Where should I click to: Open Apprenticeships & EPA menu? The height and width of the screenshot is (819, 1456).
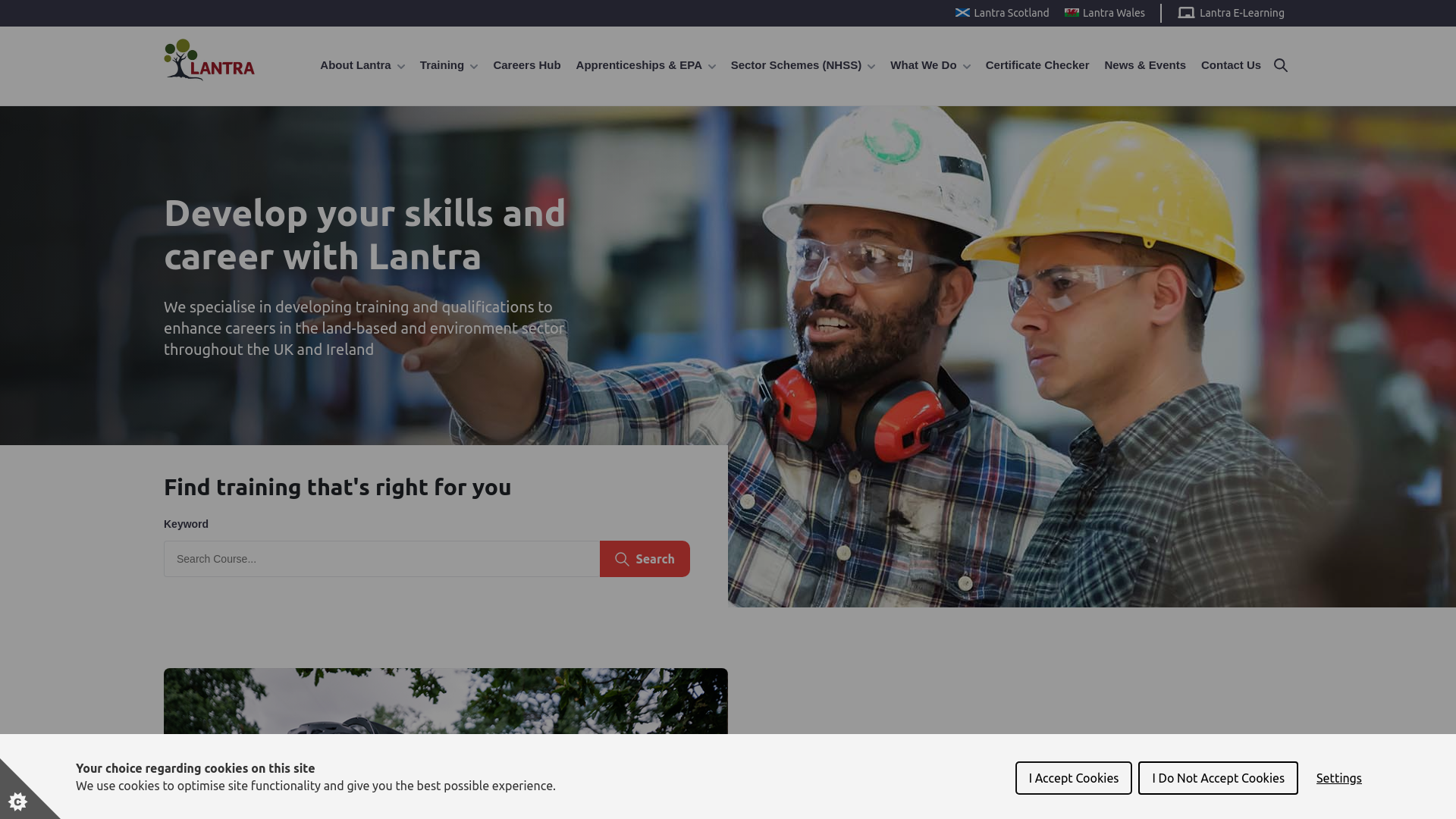tap(639, 65)
